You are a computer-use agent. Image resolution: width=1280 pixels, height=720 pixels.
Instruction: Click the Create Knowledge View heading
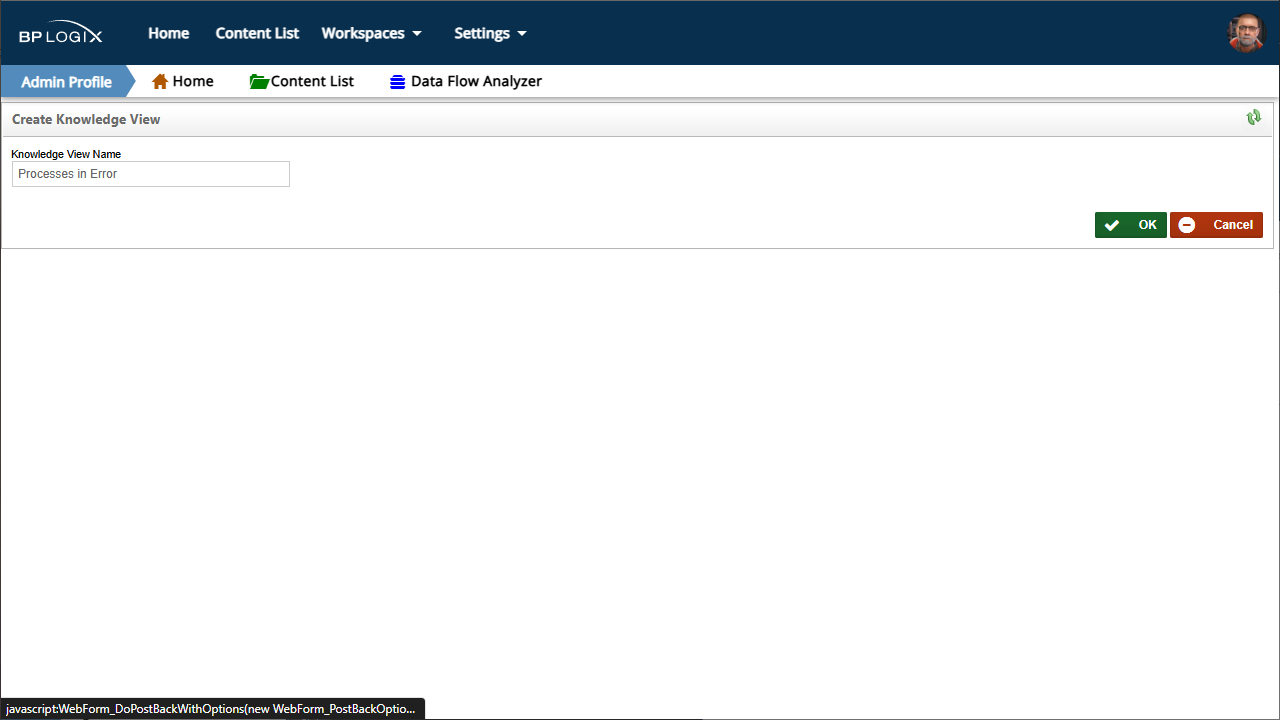pos(86,119)
